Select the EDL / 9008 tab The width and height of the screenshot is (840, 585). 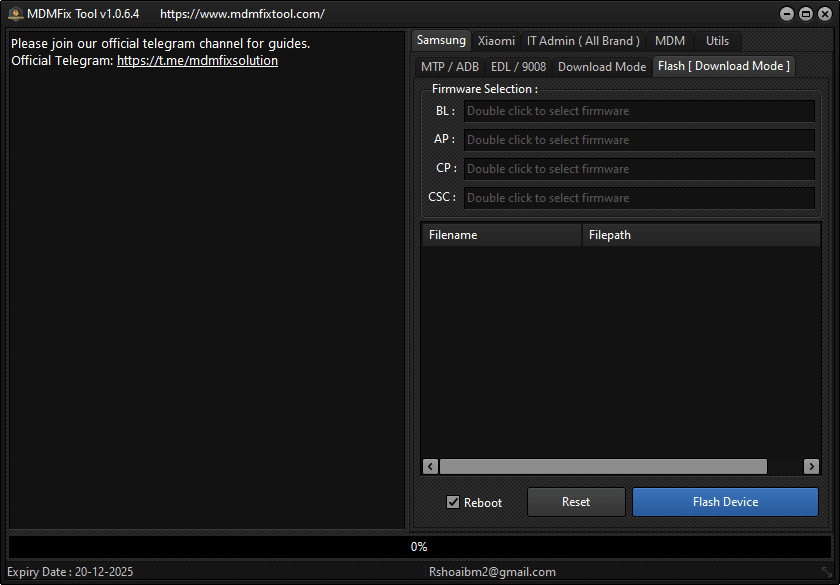pos(519,66)
